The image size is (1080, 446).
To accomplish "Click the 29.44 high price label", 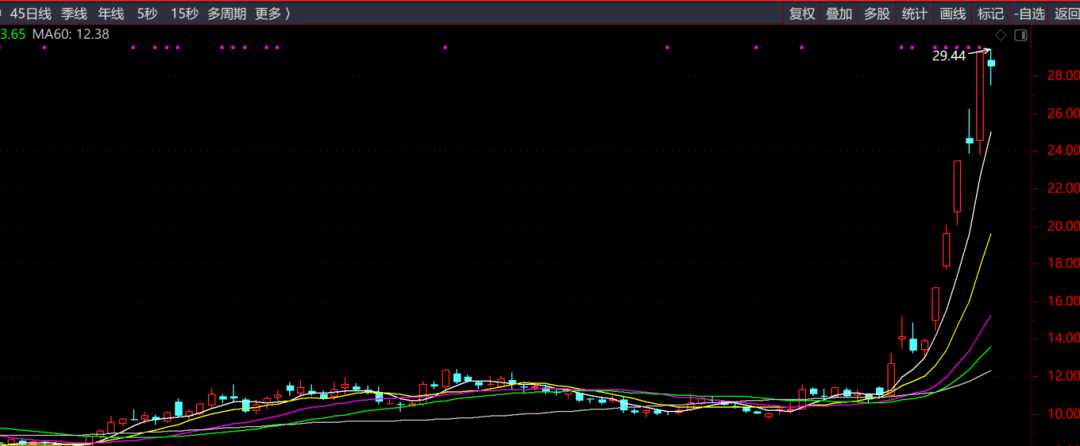I will point(948,56).
